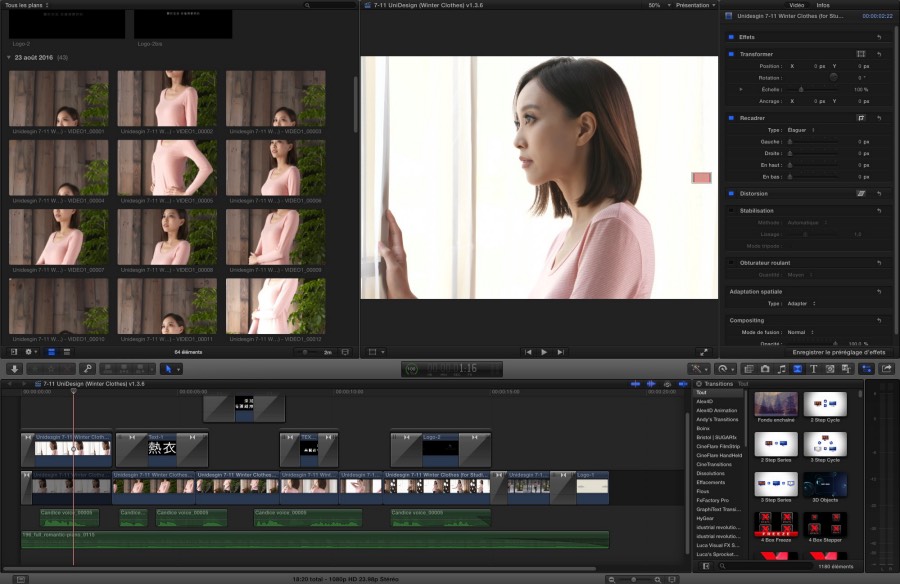The image size is (900, 584).
Task: Open the titles browser T icon
Action: point(813,369)
